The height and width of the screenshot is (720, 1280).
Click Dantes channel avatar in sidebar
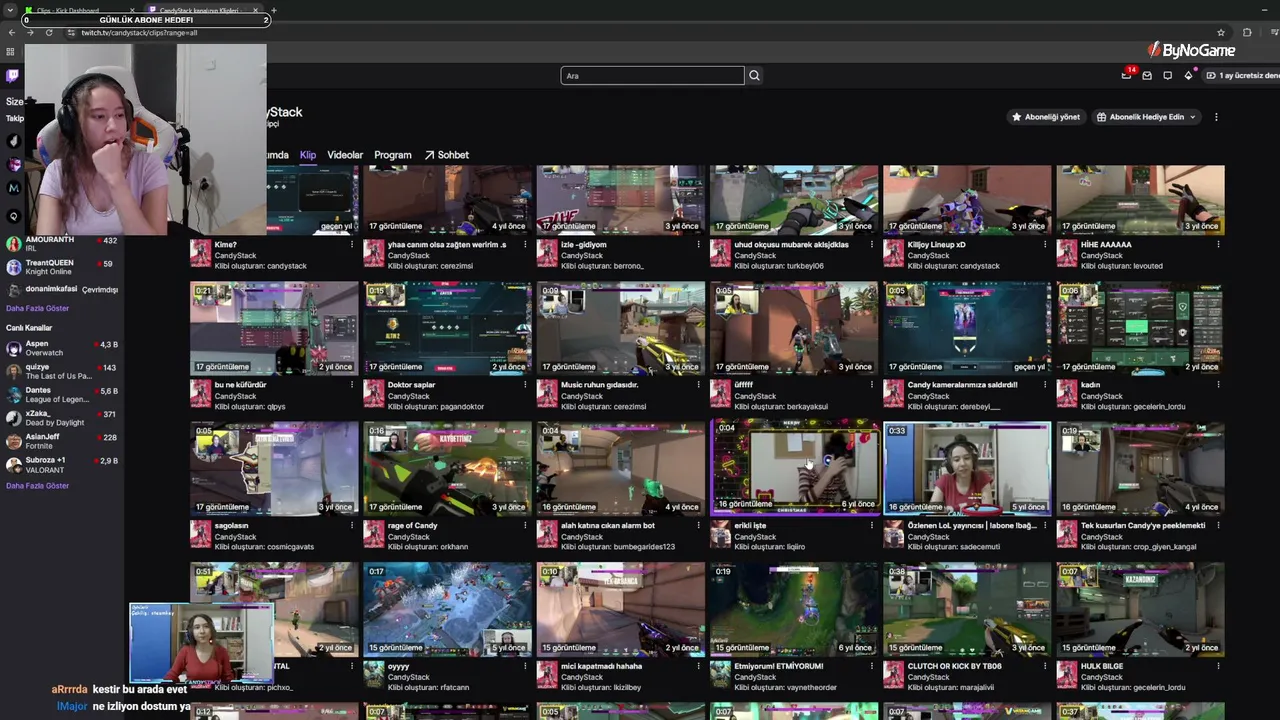click(14, 395)
